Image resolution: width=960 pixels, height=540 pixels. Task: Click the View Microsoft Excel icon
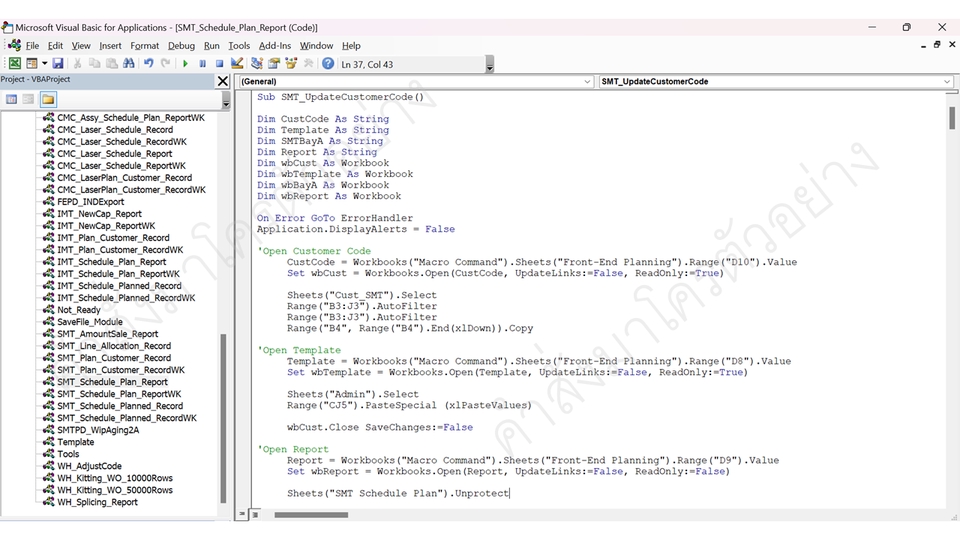(15, 64)
